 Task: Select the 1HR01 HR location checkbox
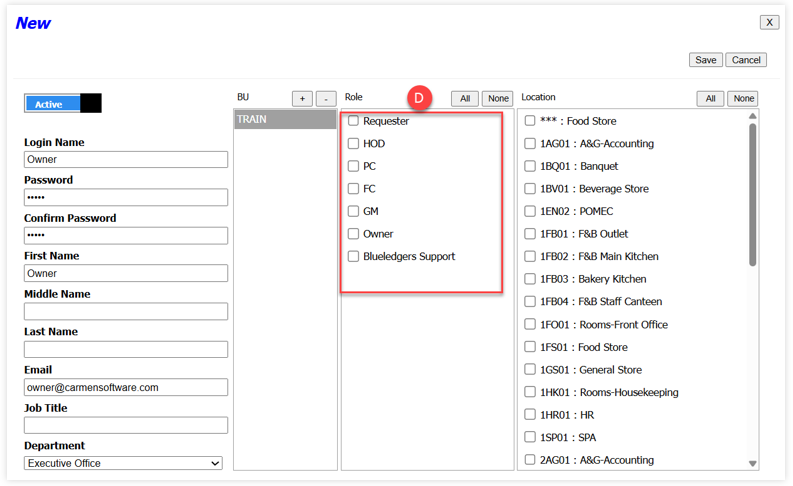(530, 414)
